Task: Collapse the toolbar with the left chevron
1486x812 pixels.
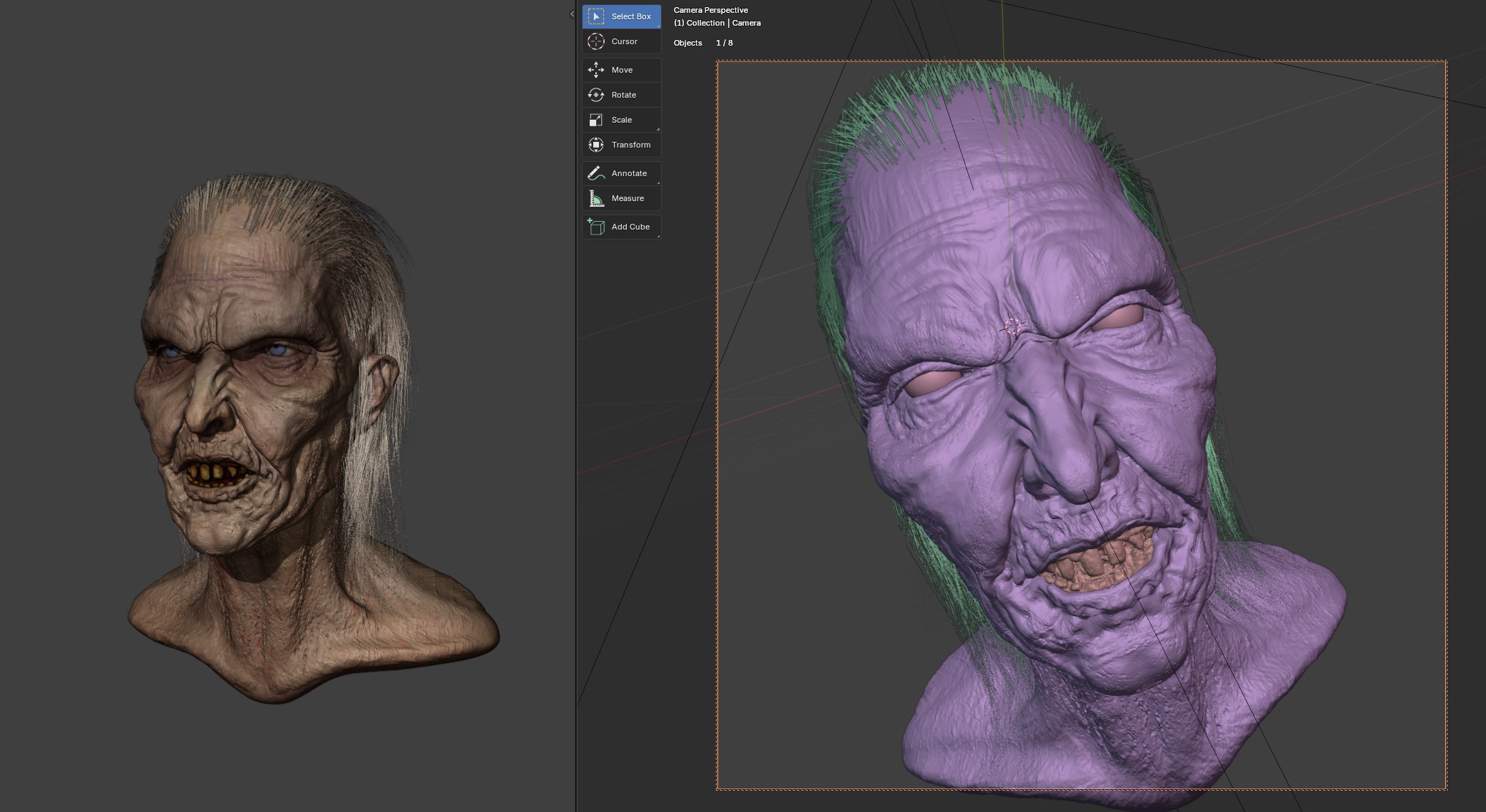Action: pyautogui.click(x=572, y=14)
